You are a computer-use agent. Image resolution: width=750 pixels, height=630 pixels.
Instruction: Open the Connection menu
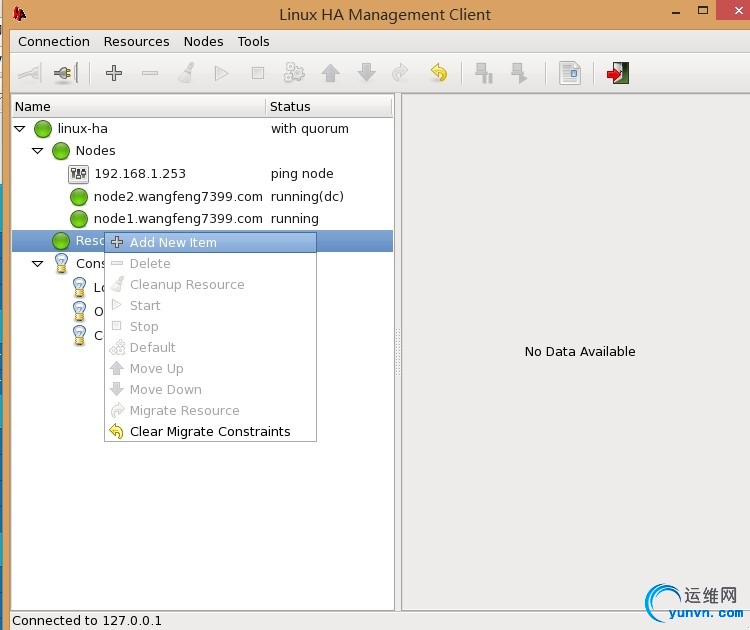(x=54, y=42)
